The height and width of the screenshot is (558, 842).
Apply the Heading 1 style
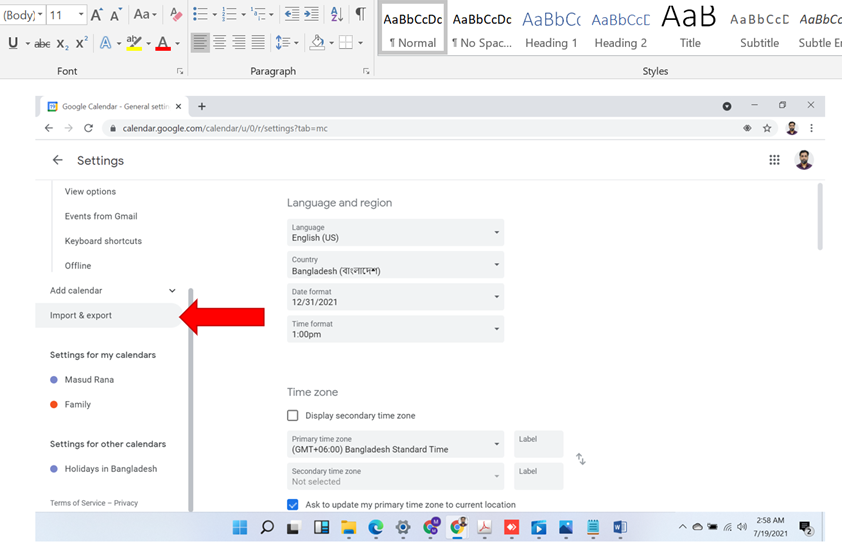[x=551, y=30]
